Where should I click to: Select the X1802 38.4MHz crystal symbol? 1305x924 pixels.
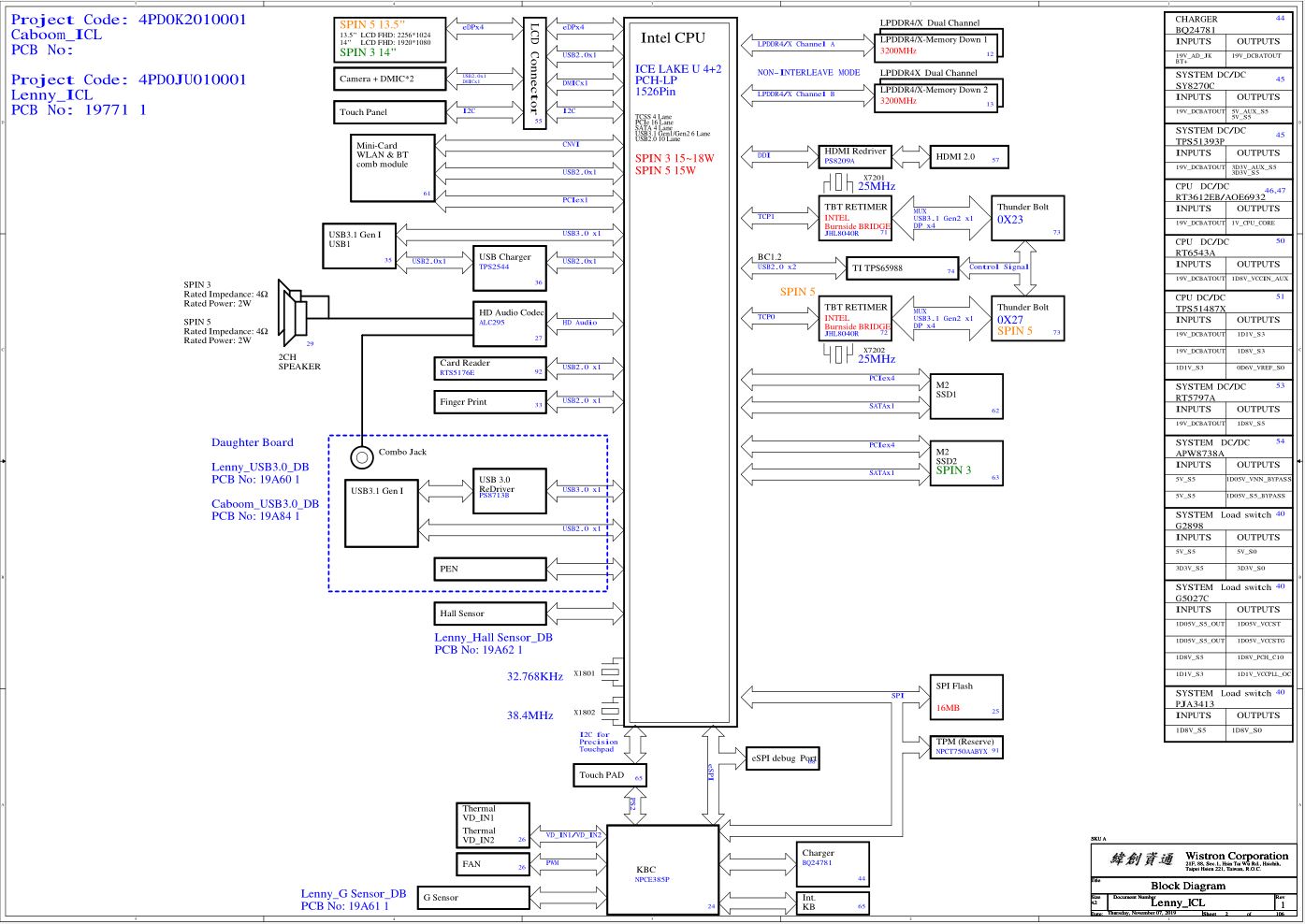[x=610, y=713]
